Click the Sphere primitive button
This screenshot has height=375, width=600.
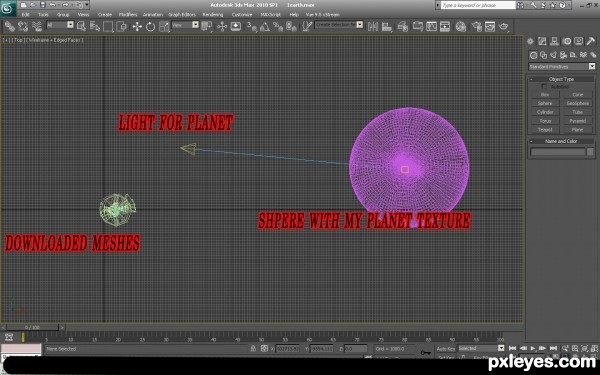pyautogui.click(x=545, y=103)
